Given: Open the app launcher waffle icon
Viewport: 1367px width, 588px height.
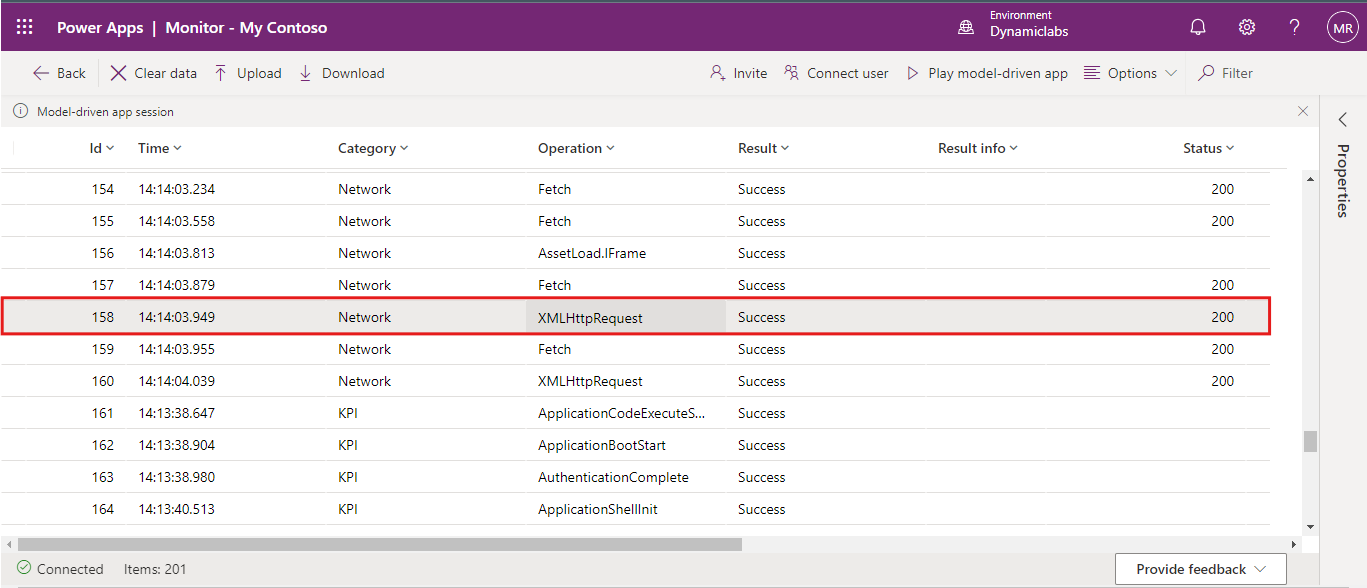Looking at the screenshot, I should tap(25, 27).
